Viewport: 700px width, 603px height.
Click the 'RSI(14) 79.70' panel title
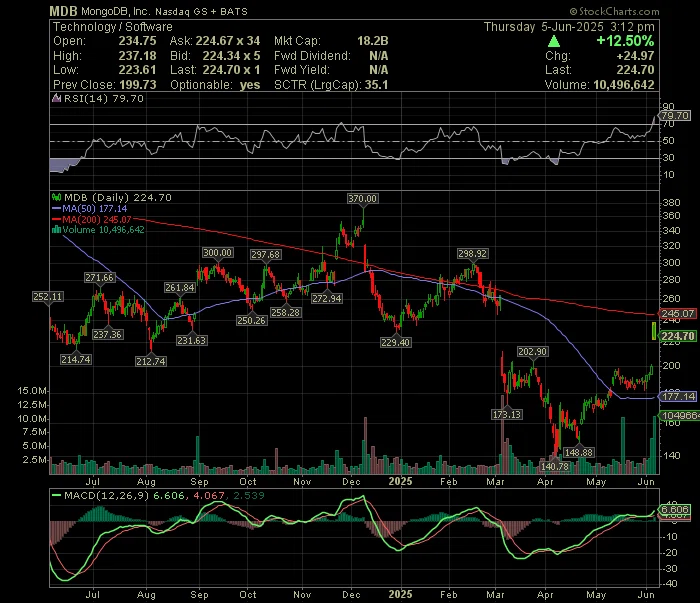104,99
